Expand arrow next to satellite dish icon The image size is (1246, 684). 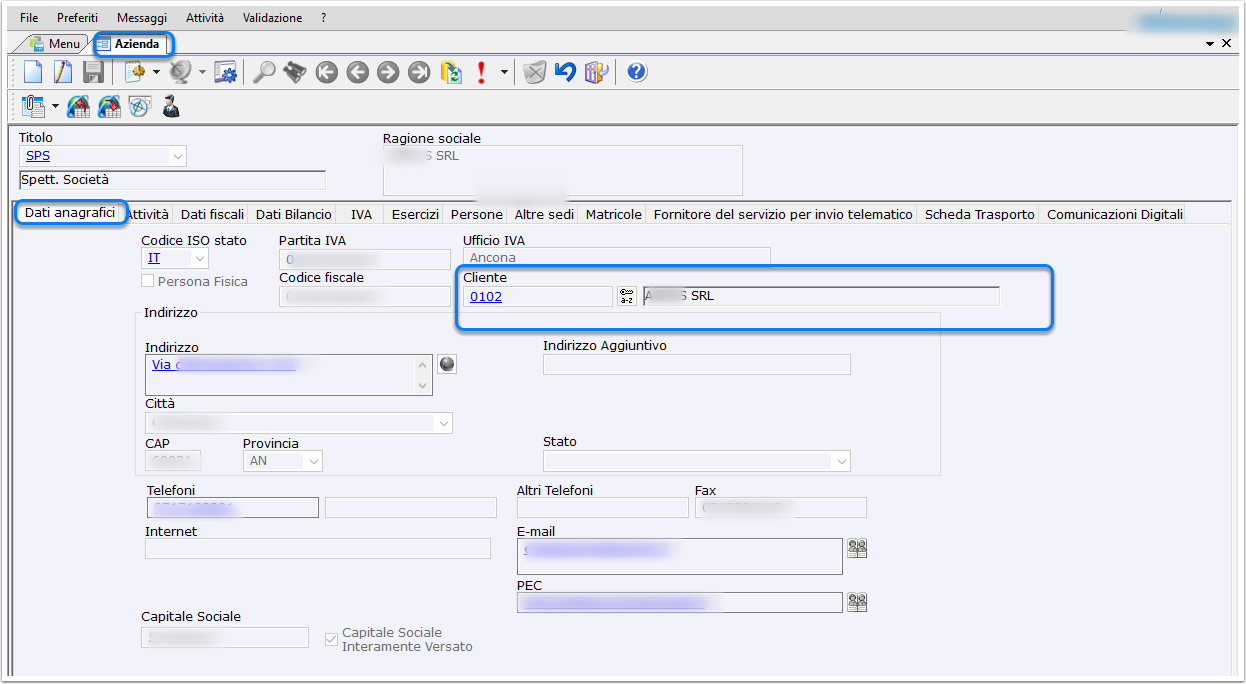pos(202,72)
